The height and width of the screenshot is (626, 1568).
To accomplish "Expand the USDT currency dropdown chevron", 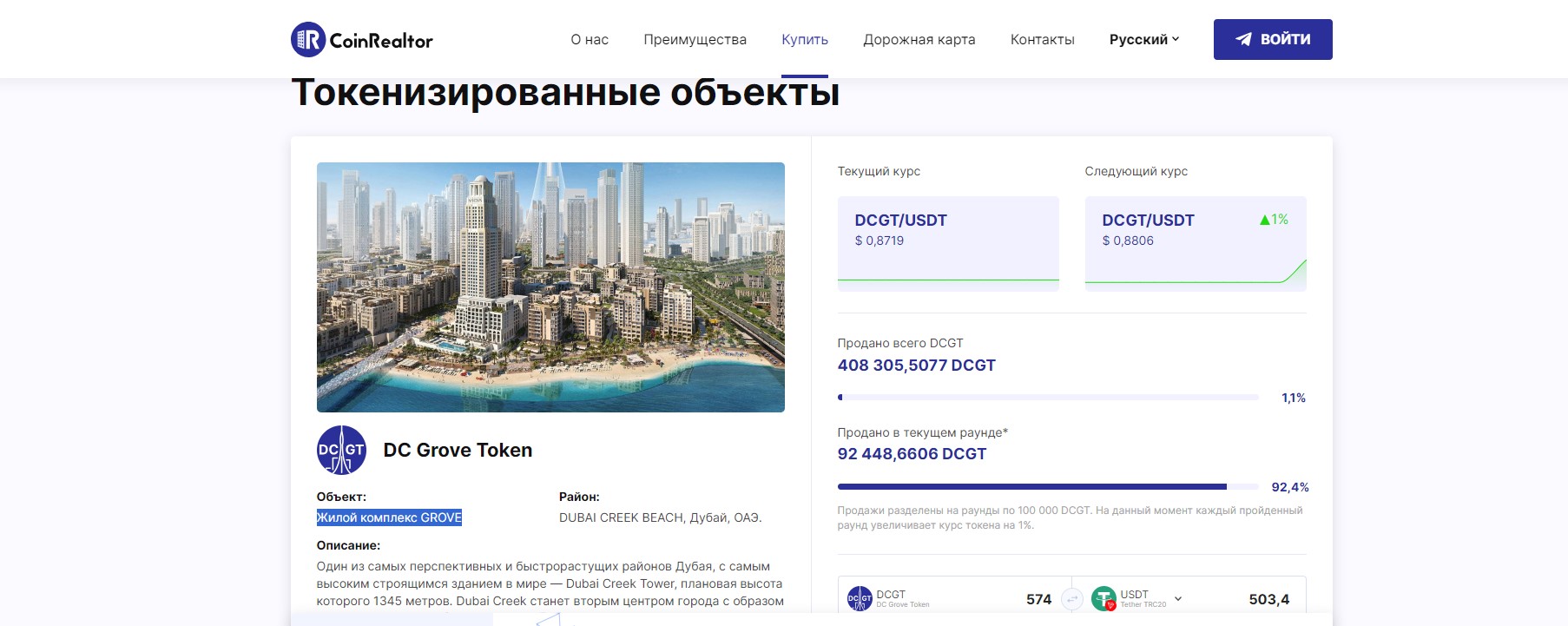I will [1178, 598].
